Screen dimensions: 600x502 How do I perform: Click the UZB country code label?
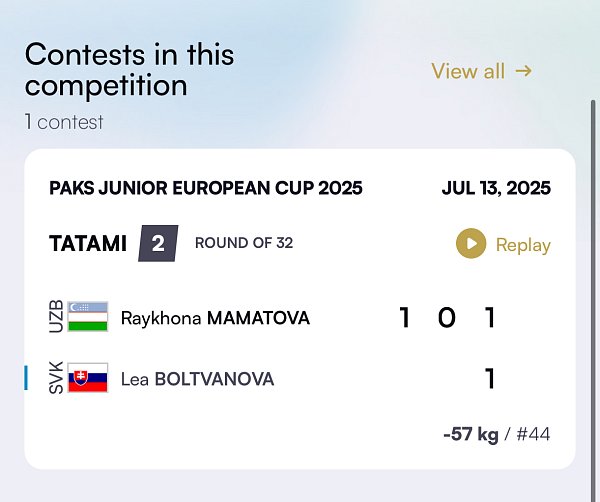coord(56,316)
